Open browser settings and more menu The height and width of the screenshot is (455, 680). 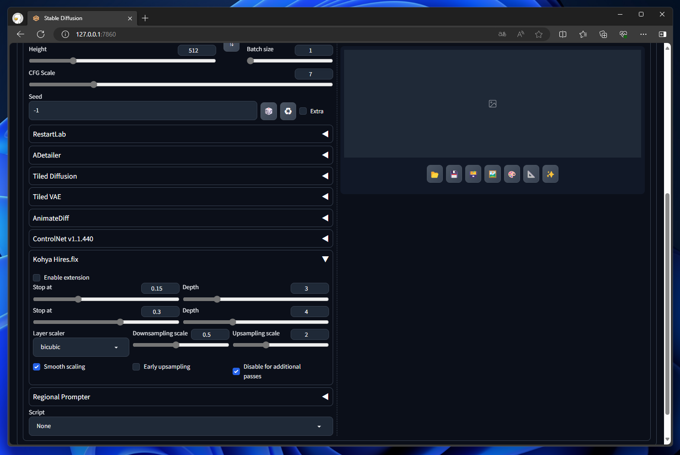(643, 34)
